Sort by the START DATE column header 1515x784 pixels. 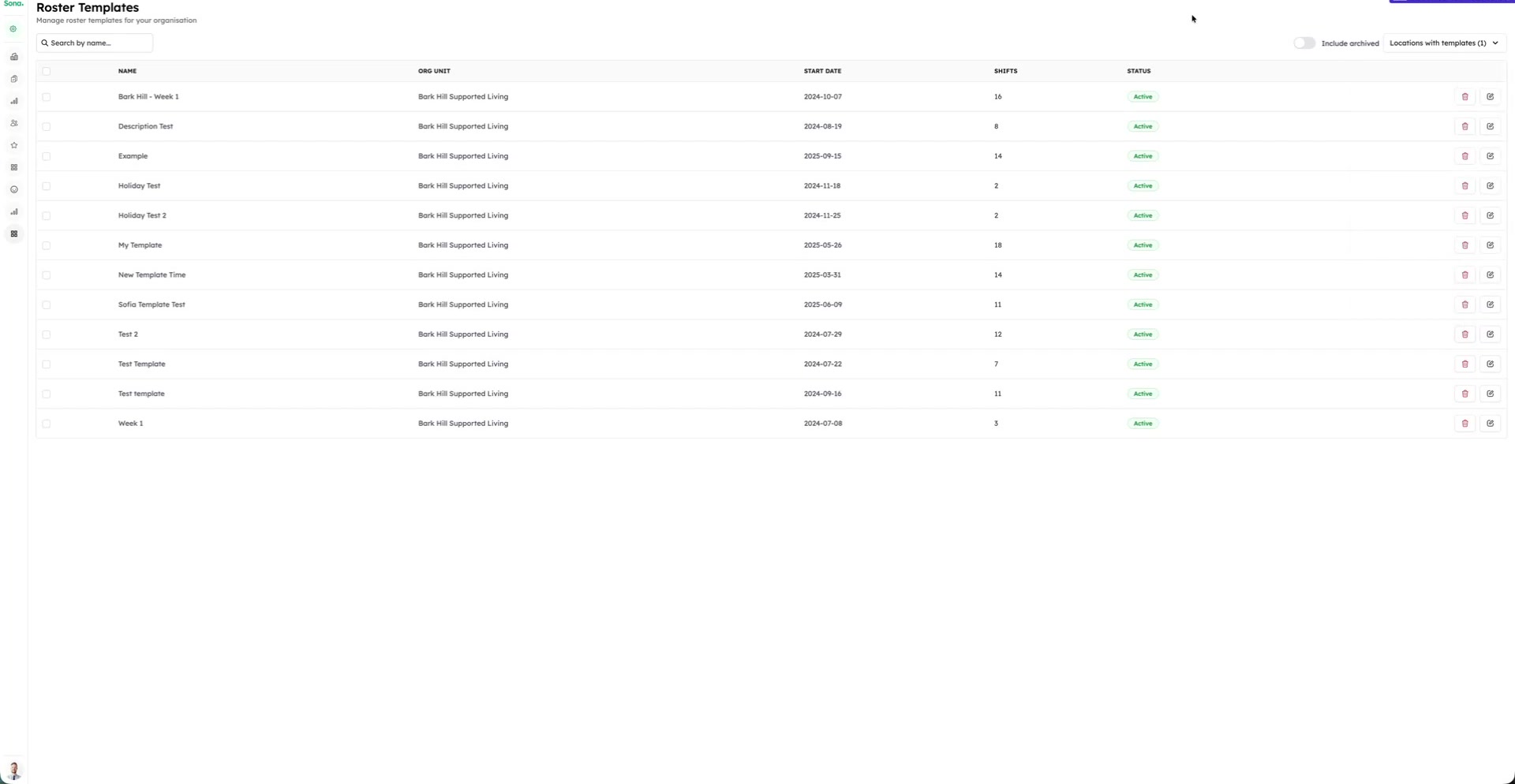[822, 71]
